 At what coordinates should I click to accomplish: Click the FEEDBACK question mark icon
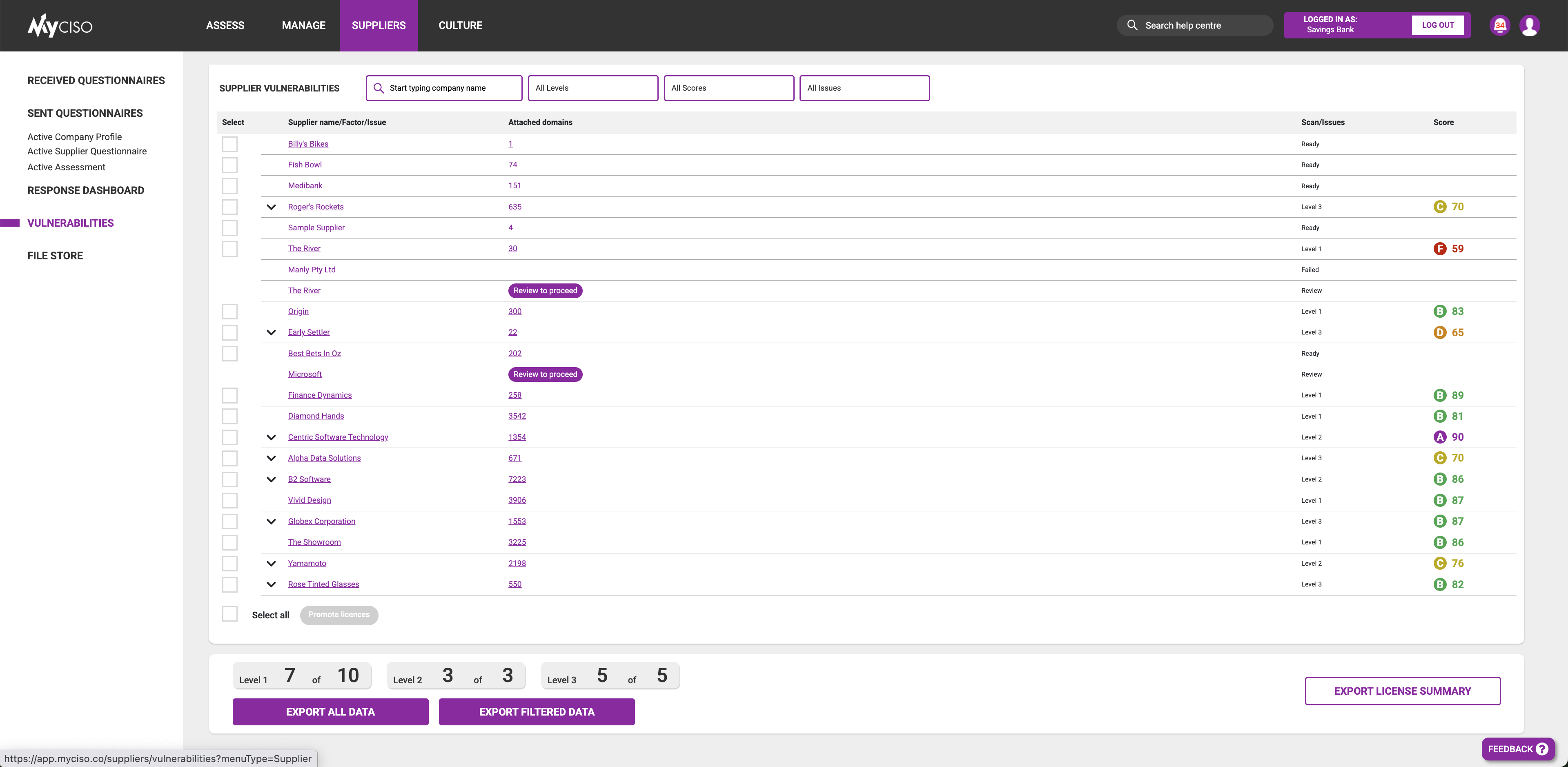(x=1542, y=749)
